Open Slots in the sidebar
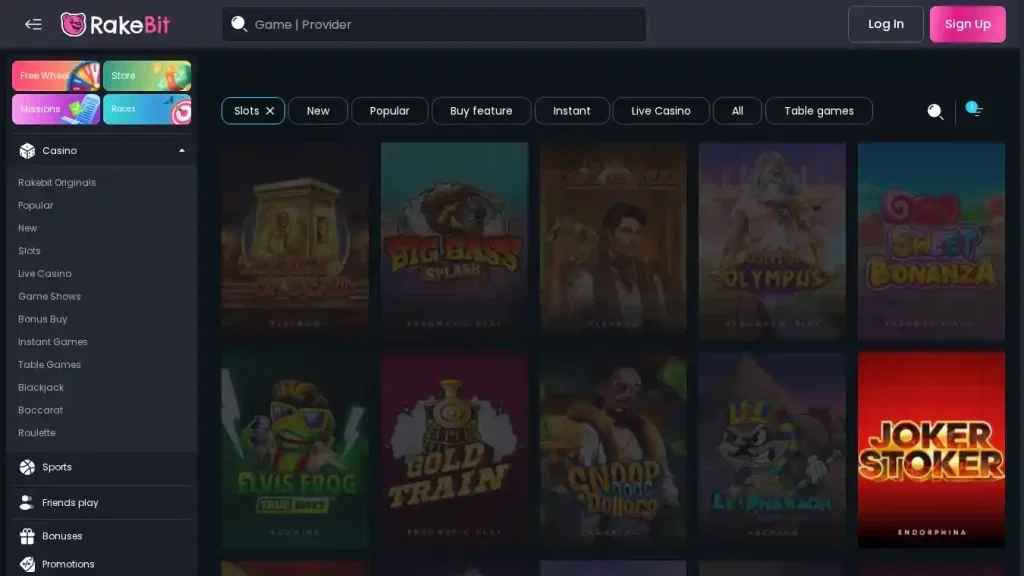 click(x=29, y=251)
